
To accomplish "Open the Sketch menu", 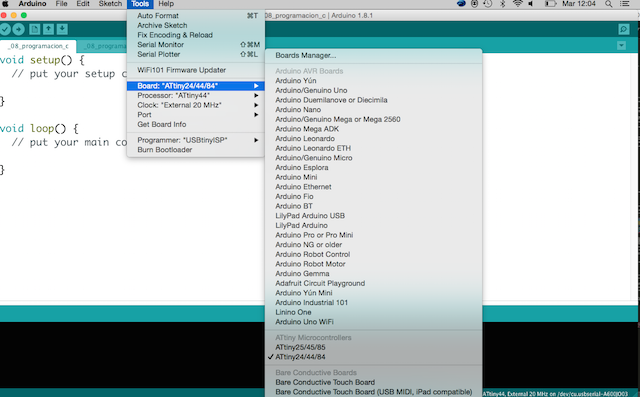I will point(110,4).
